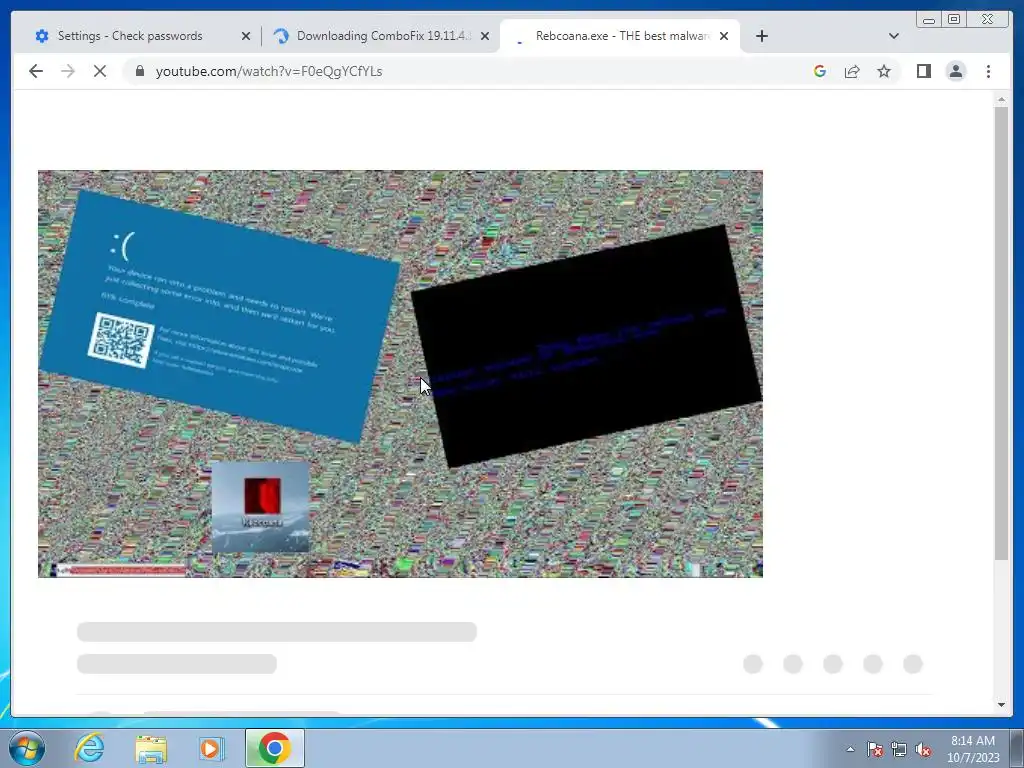The image size is (1024, 768).
Task: Click the Show desktop strip
Action: coord(1017,748)
